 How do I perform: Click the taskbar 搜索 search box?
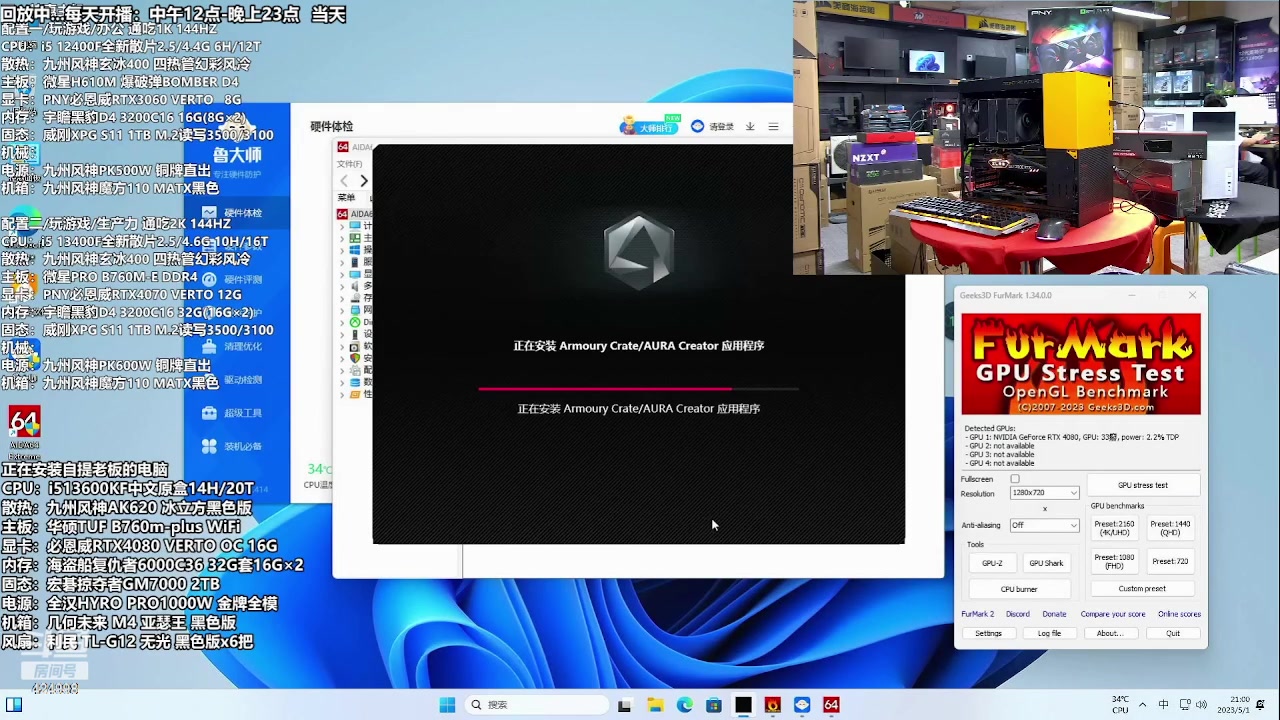537,705
